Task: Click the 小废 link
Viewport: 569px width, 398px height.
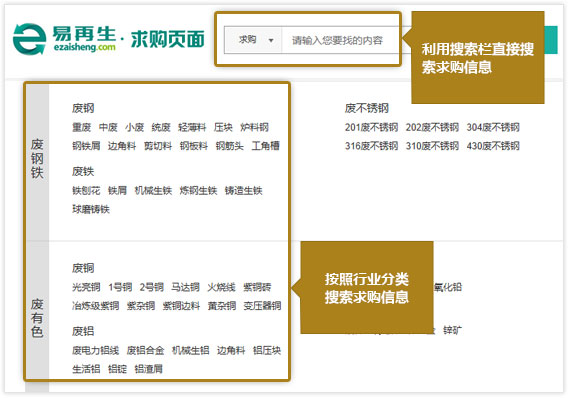Action: [135, 127]
